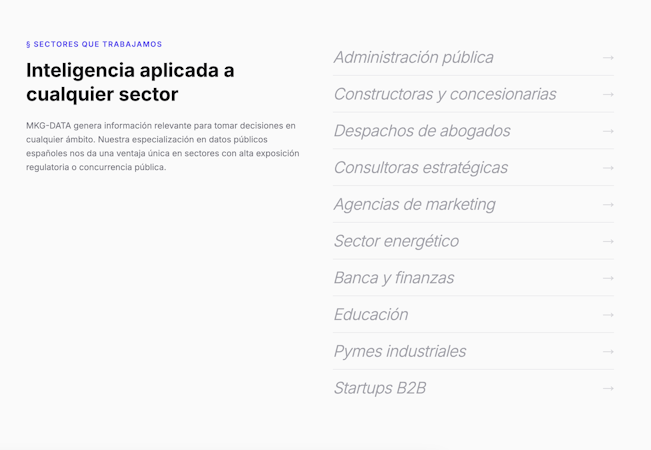
Task: Select Banca y finanzas sector
Action: click(394, 278)
